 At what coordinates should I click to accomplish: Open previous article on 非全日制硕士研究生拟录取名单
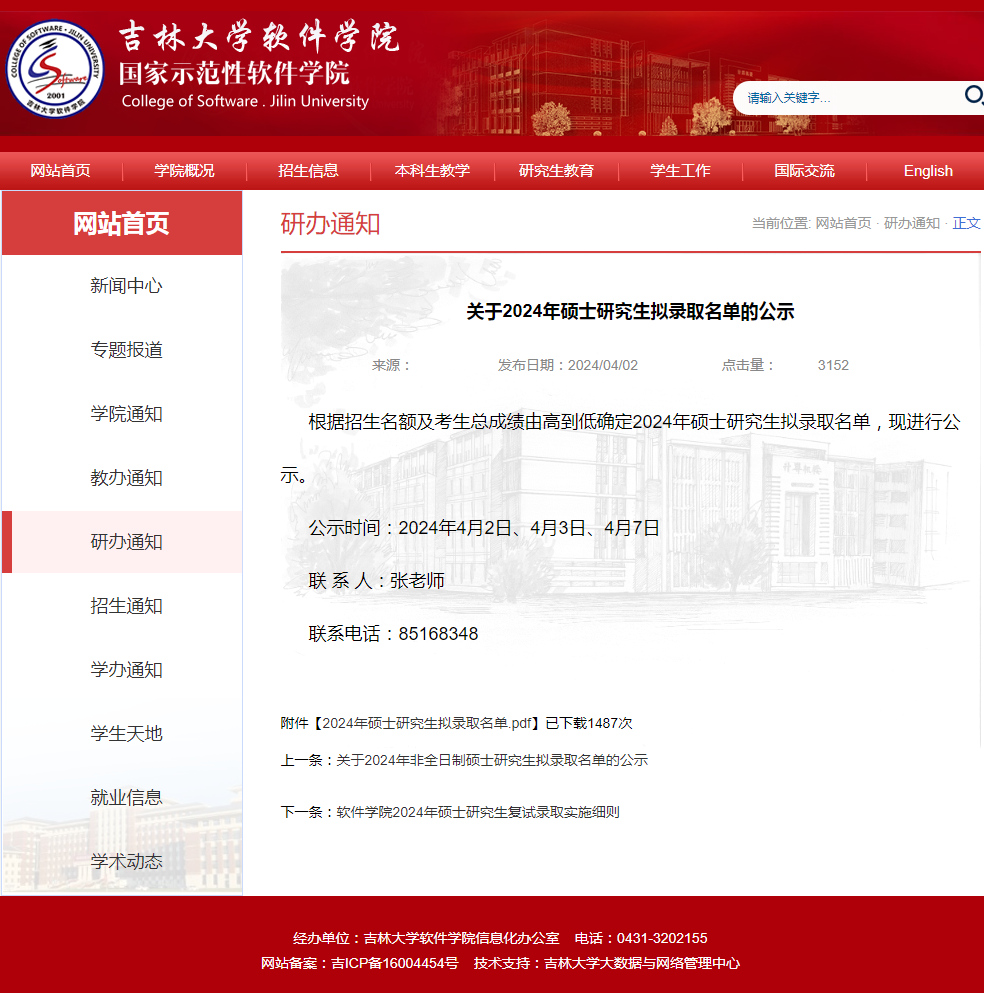pyautogui.click(x=492, y=761)
